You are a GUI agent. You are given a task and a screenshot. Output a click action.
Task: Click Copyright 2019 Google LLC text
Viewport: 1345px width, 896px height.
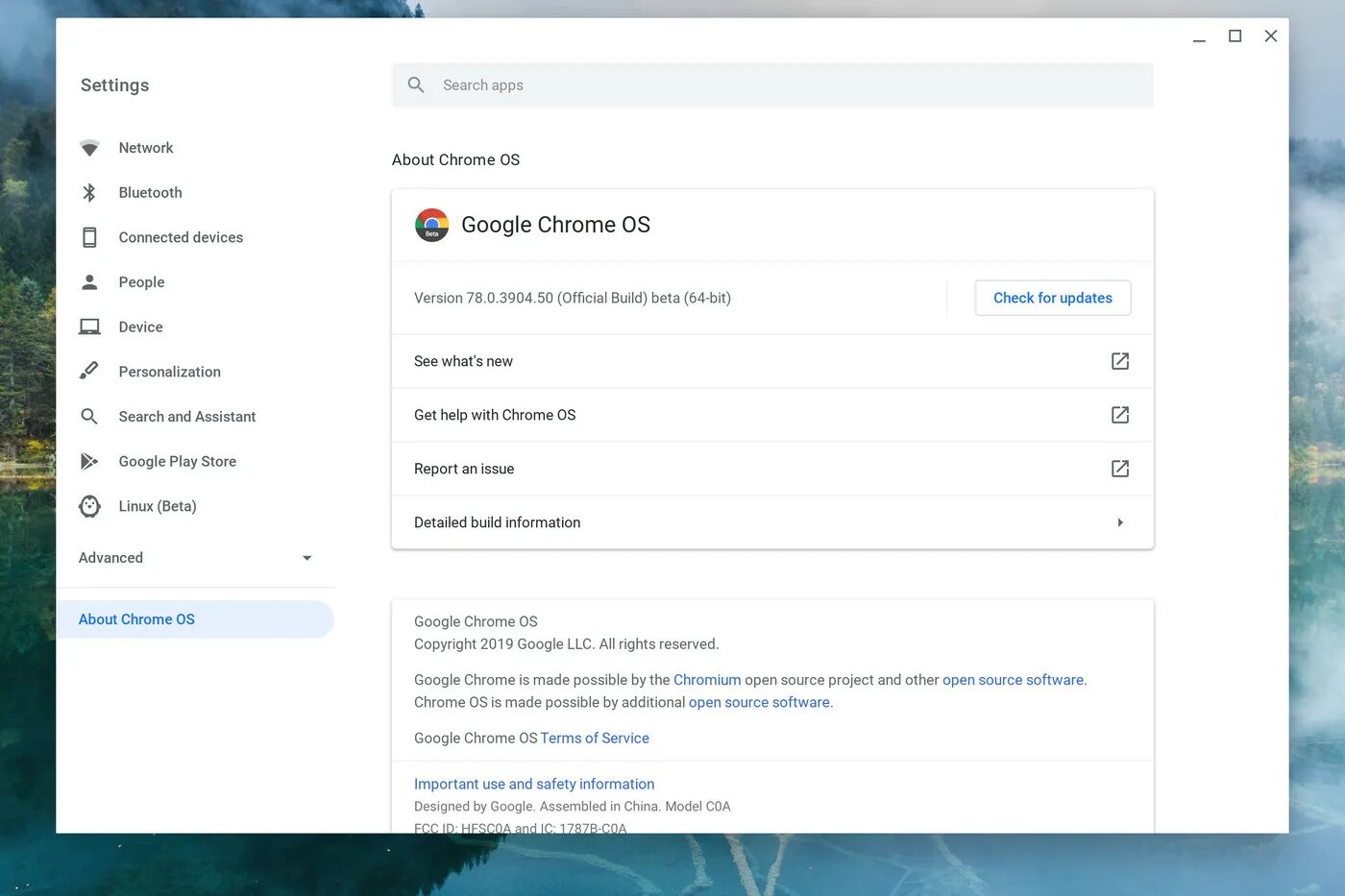(566, 643)
